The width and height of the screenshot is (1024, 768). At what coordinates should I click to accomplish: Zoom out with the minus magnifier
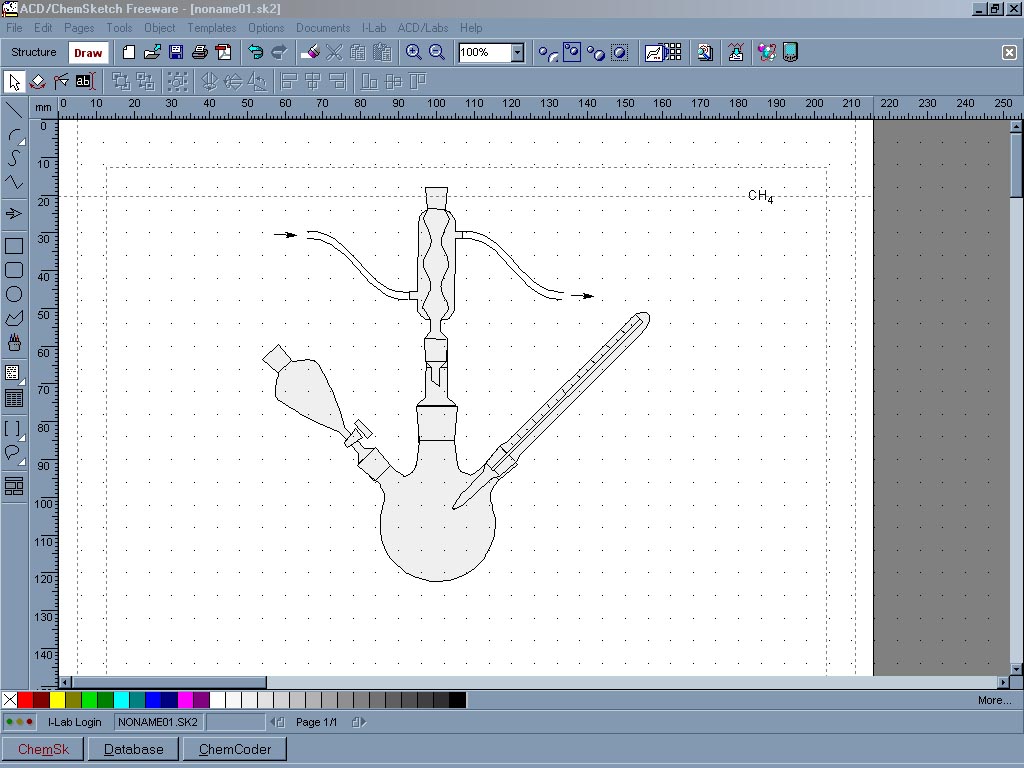pyautogui.click(x=437, y=52)
